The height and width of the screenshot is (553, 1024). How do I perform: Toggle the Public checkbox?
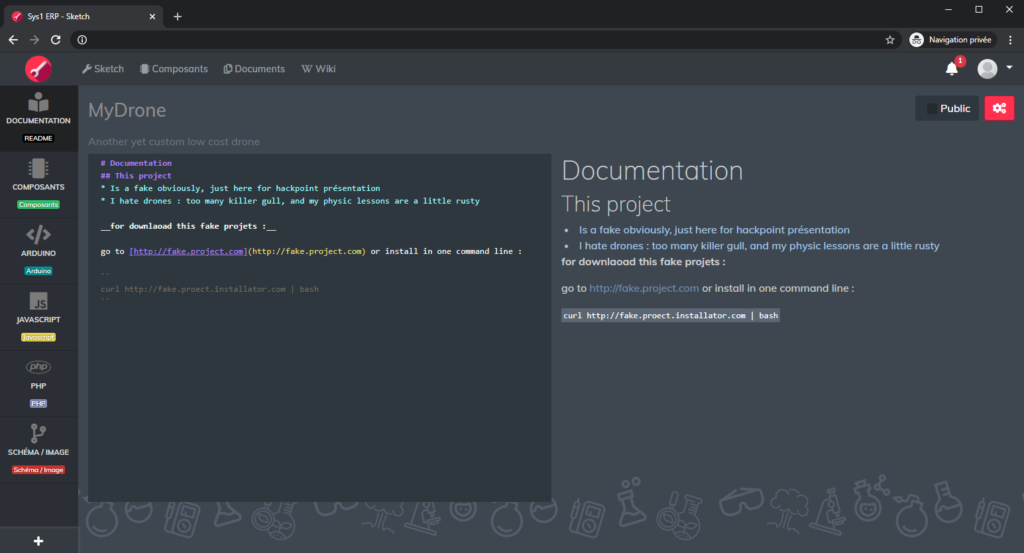point(932,108)
